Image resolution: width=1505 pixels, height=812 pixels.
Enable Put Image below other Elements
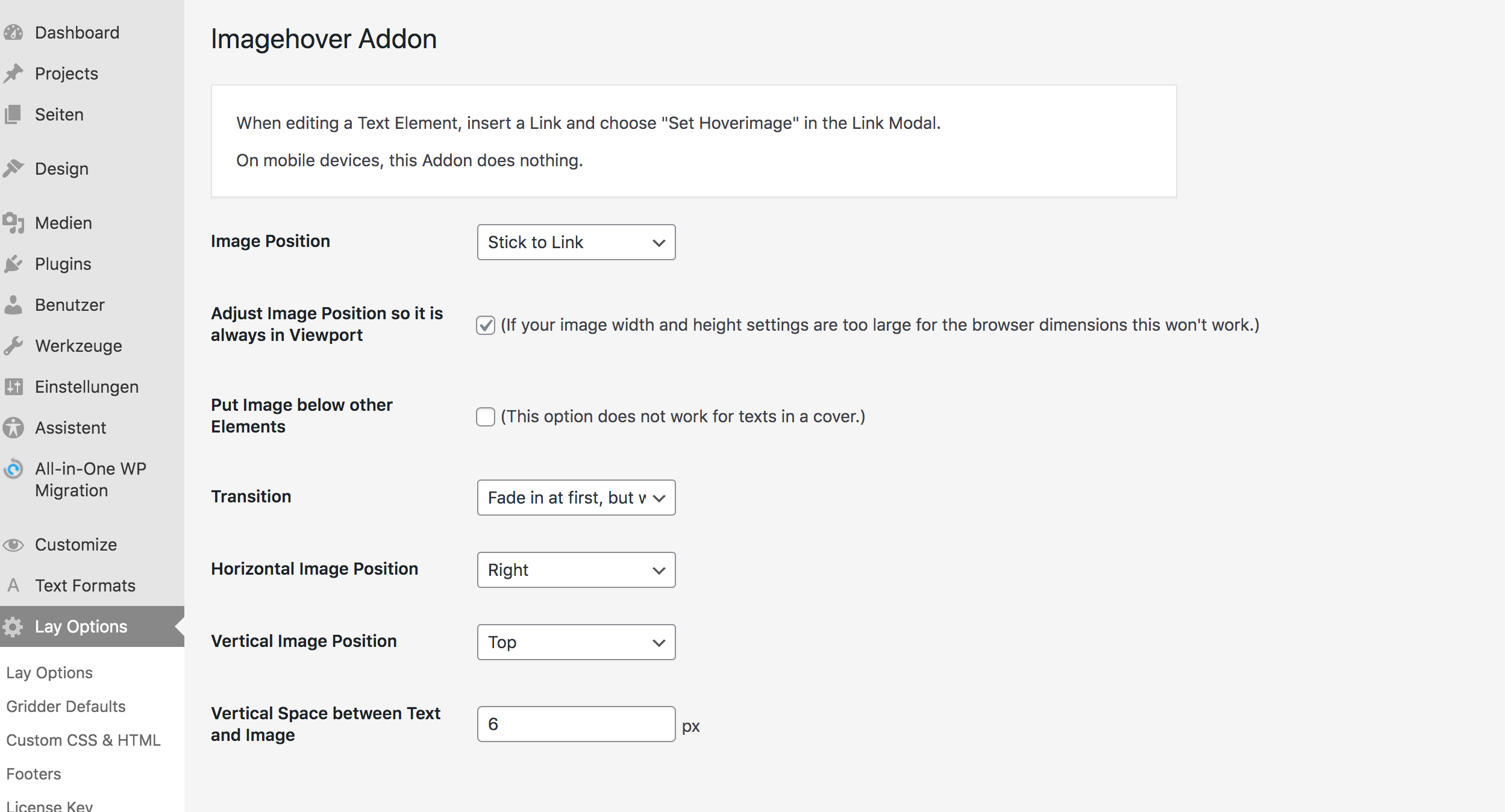click(486, 417)
